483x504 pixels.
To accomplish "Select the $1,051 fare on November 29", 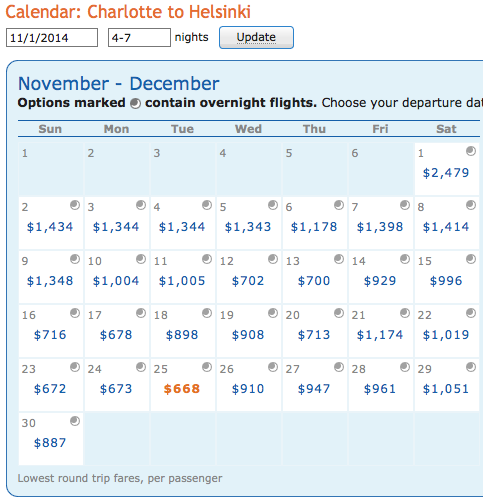I will [x=446, y=389].
